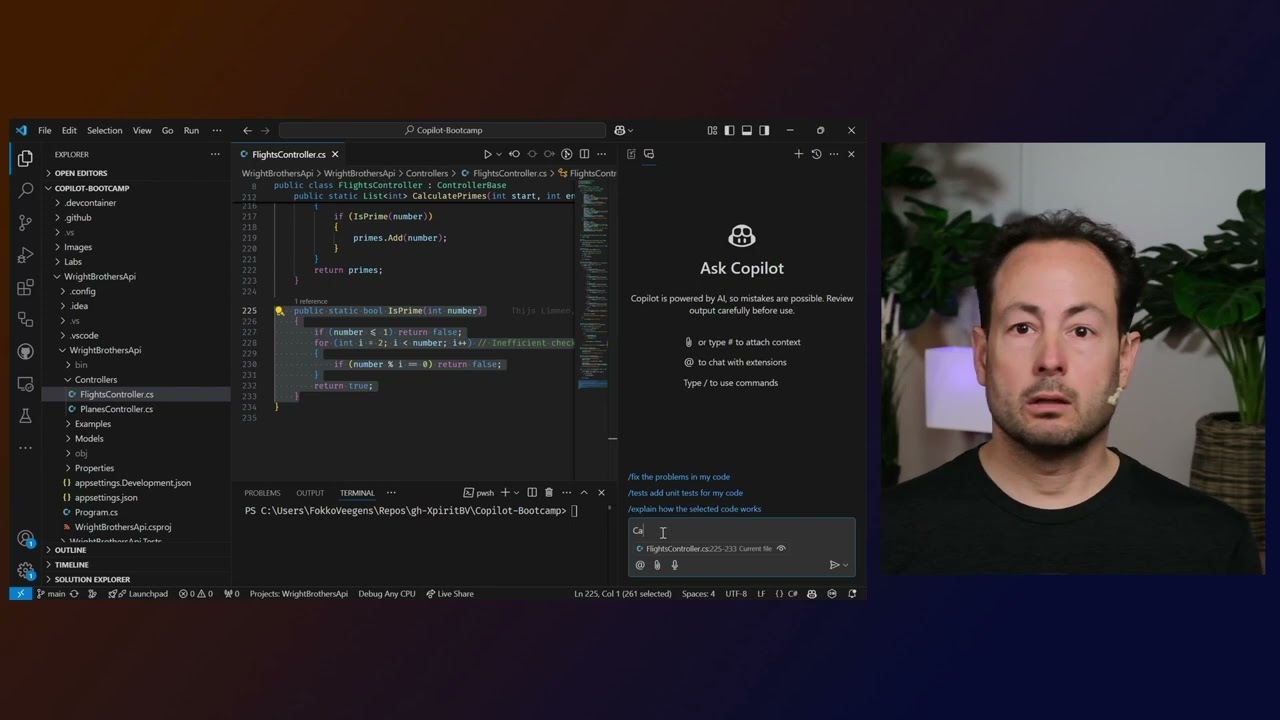Expand the OPEN EDITORS section
Viewport: 1280px width, 720px height.
pyautogui.click(x=81, y=173)
